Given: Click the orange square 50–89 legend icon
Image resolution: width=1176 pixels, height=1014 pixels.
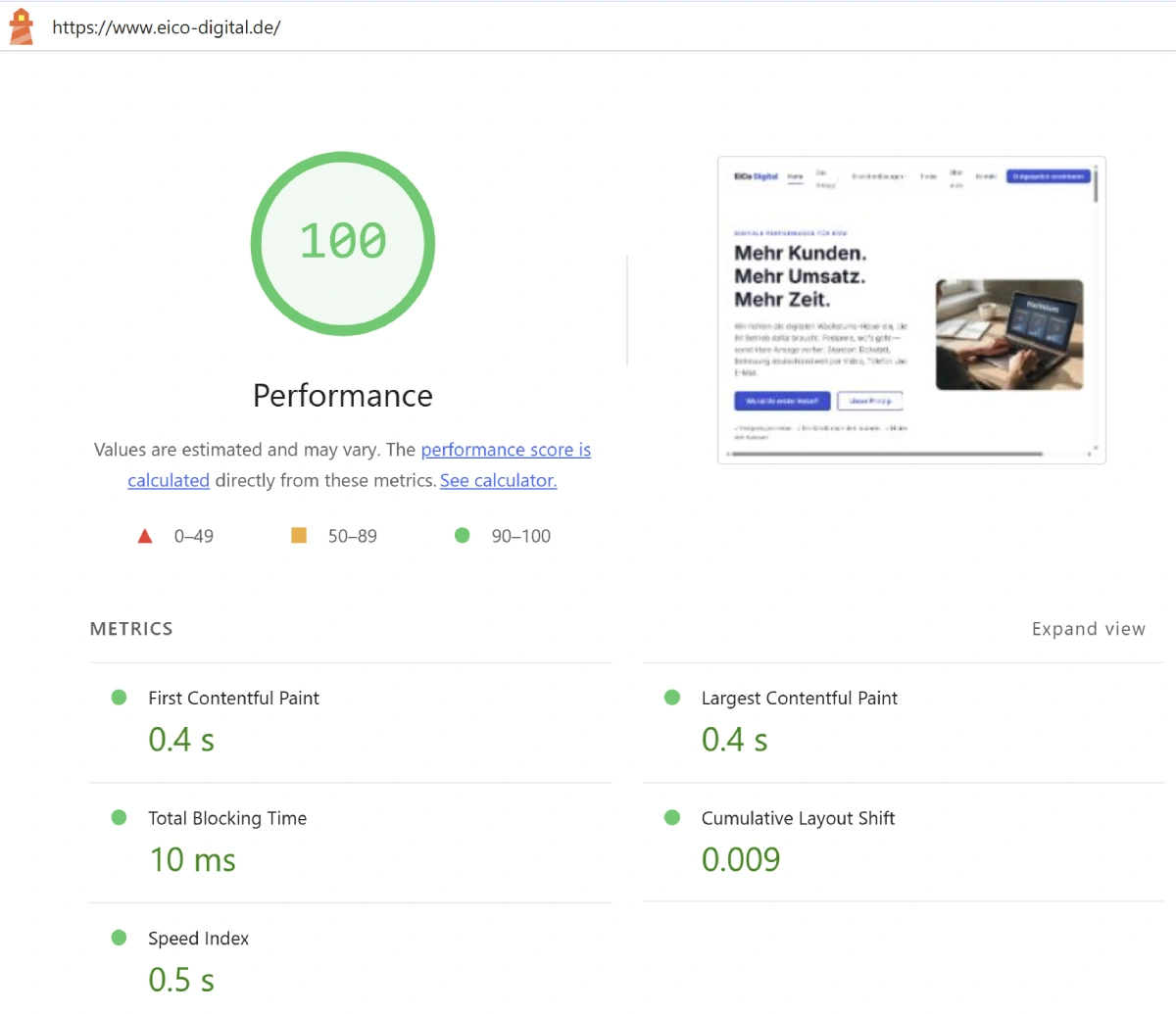Looking at the screenshot, I should [x=299, y=535].
